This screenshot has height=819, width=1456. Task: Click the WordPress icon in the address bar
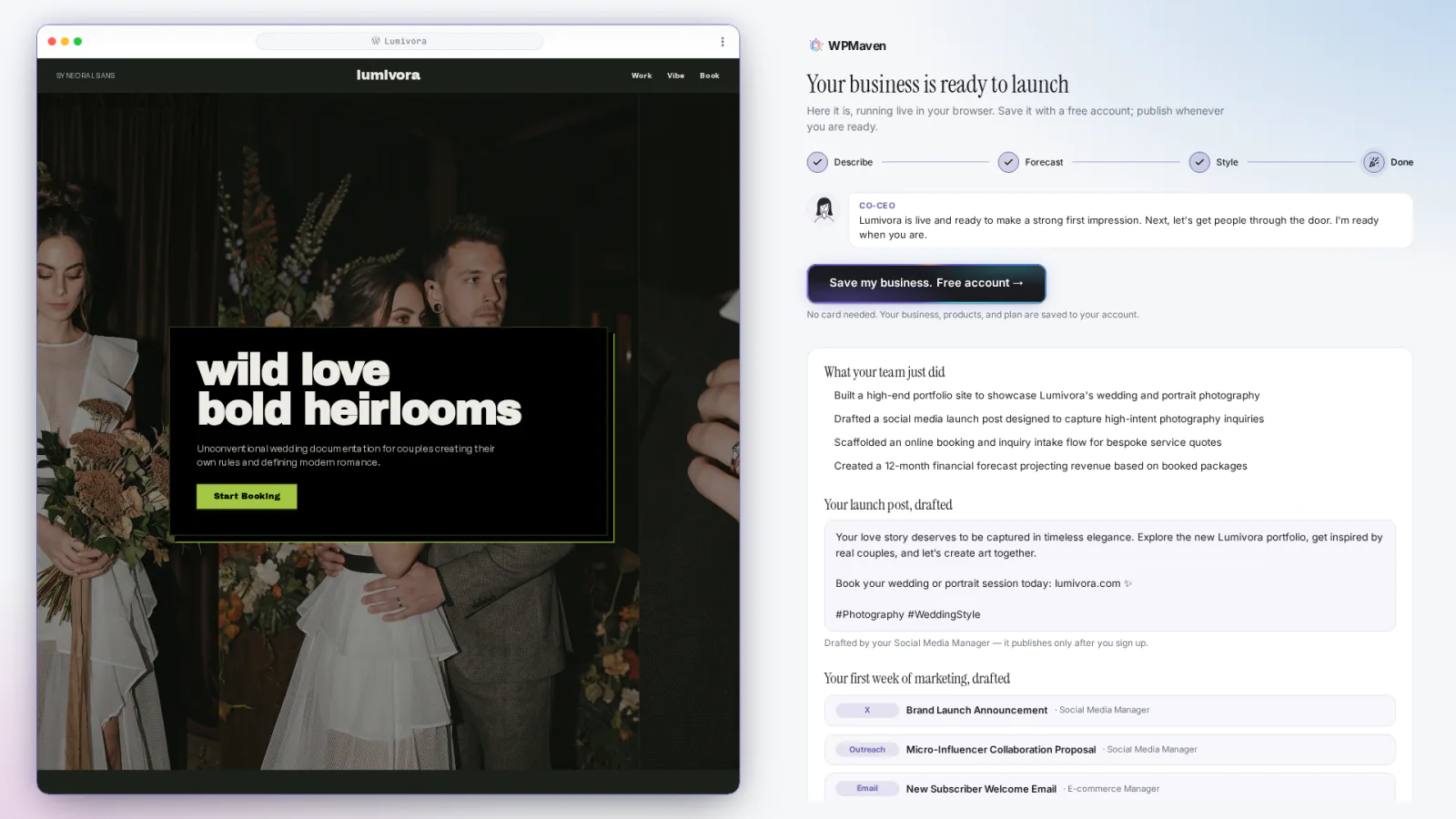pyautogui.click(x=376, y=41)
